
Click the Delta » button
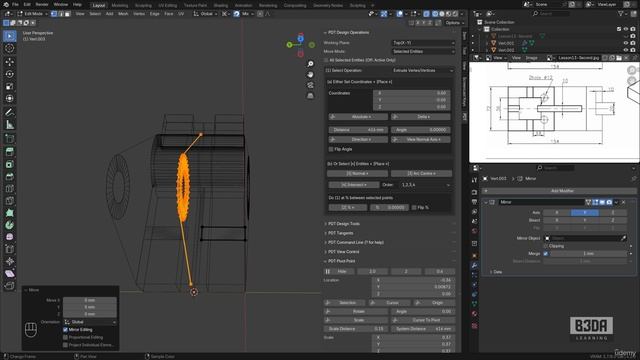pos(421,117)
